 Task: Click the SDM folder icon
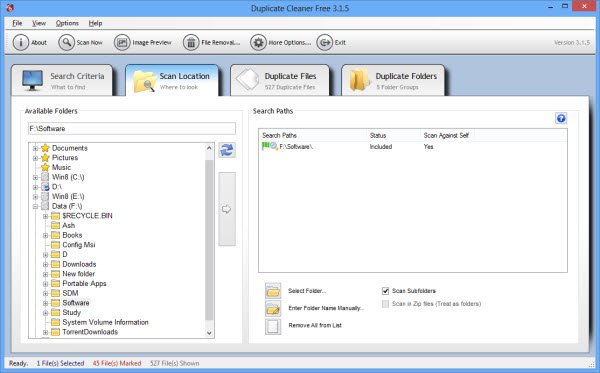[55, 293]
